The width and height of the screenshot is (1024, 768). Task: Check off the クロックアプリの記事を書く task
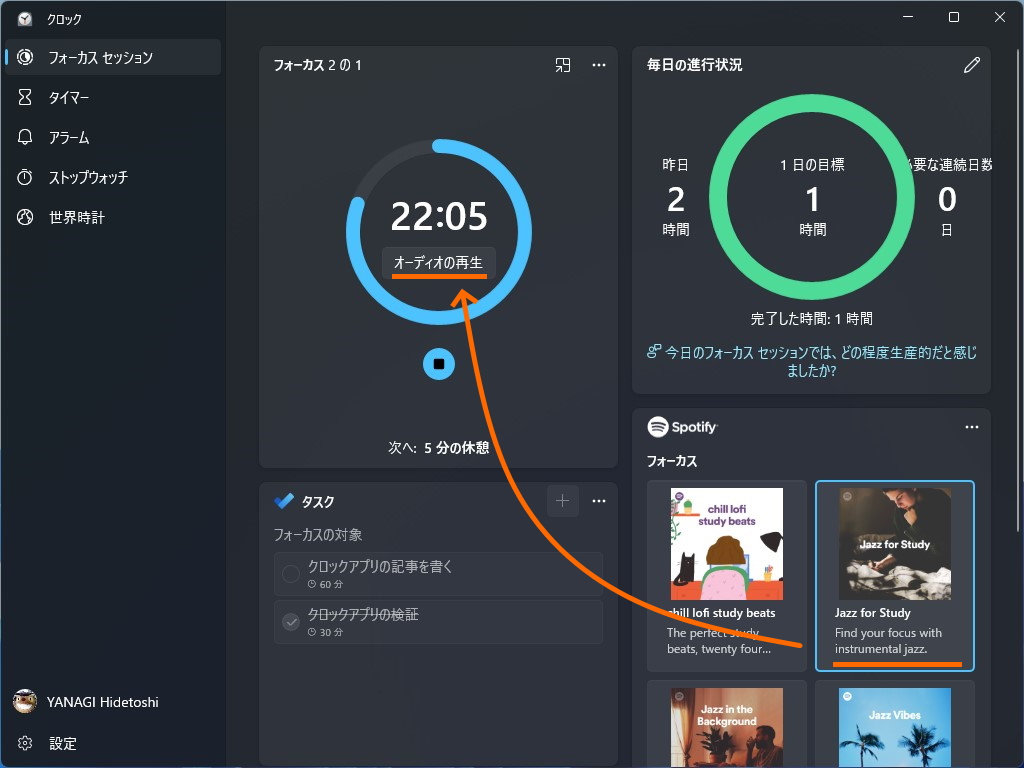pyautogui.click(x=291, y=573)
